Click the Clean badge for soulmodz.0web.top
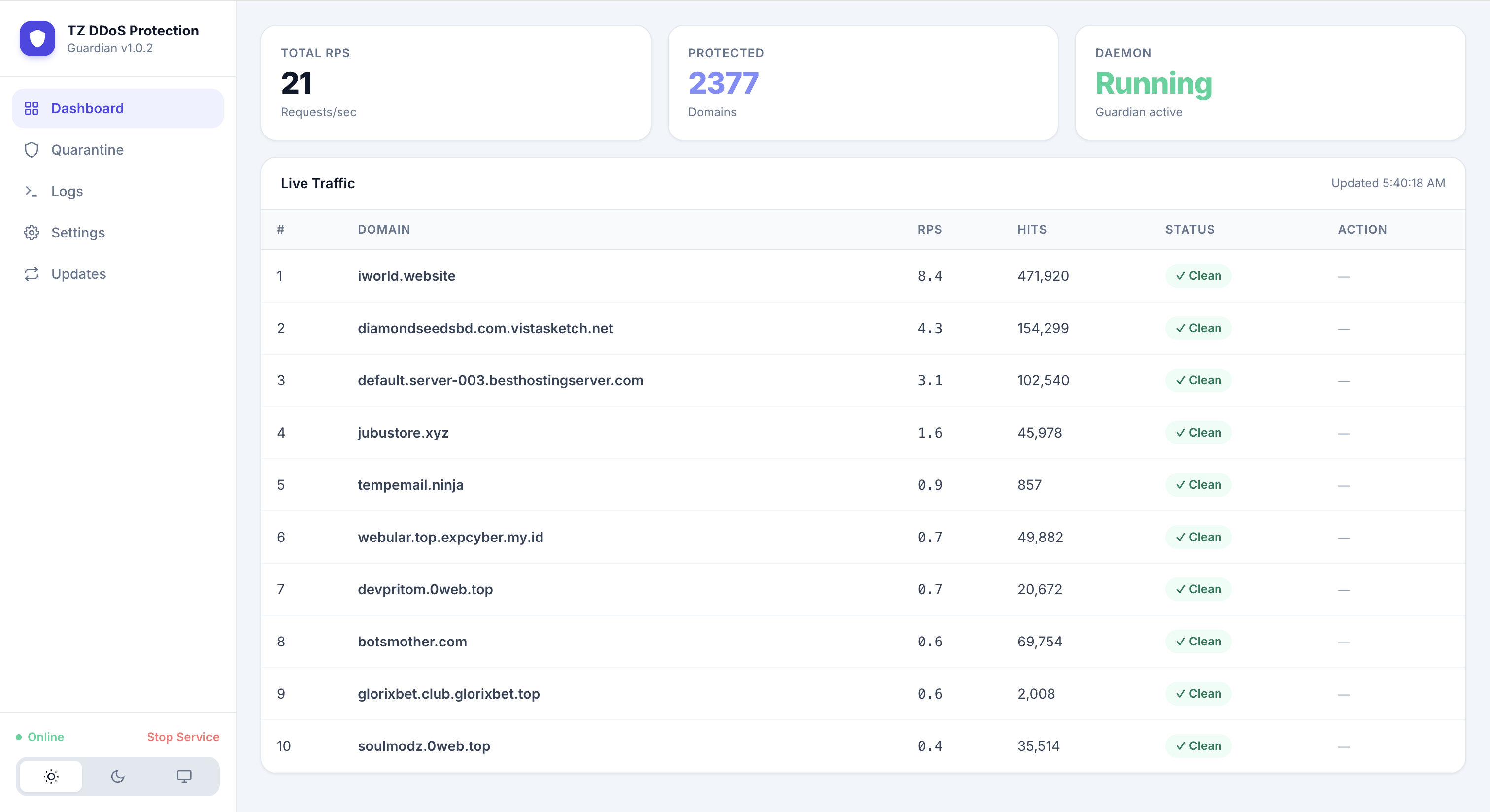The width and height of the screenshot is (1490, 812). (x=1198, y=746)
